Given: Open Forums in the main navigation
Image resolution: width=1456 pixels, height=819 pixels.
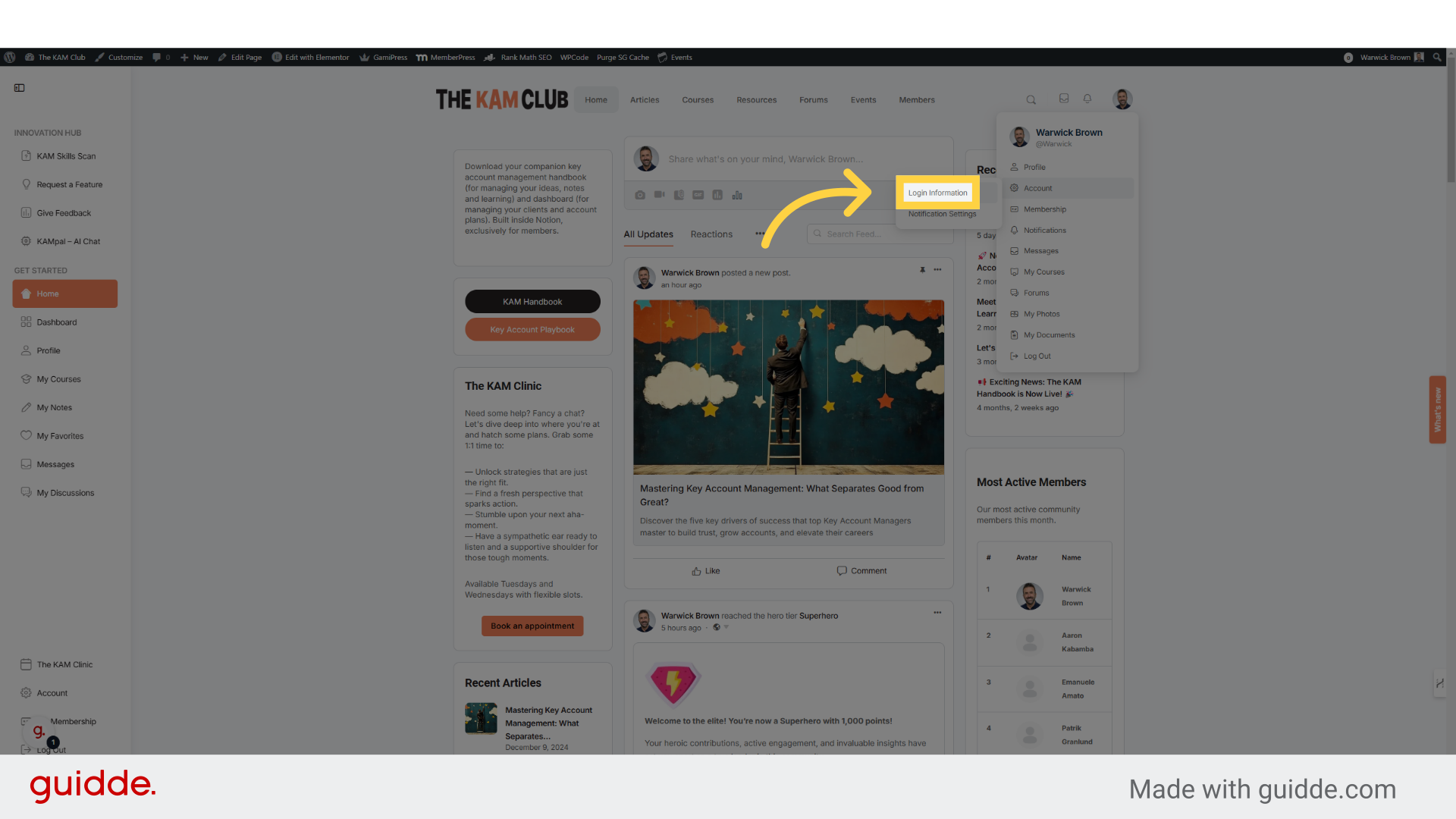Looking at the screenshot, I should [x=813, y=99].
